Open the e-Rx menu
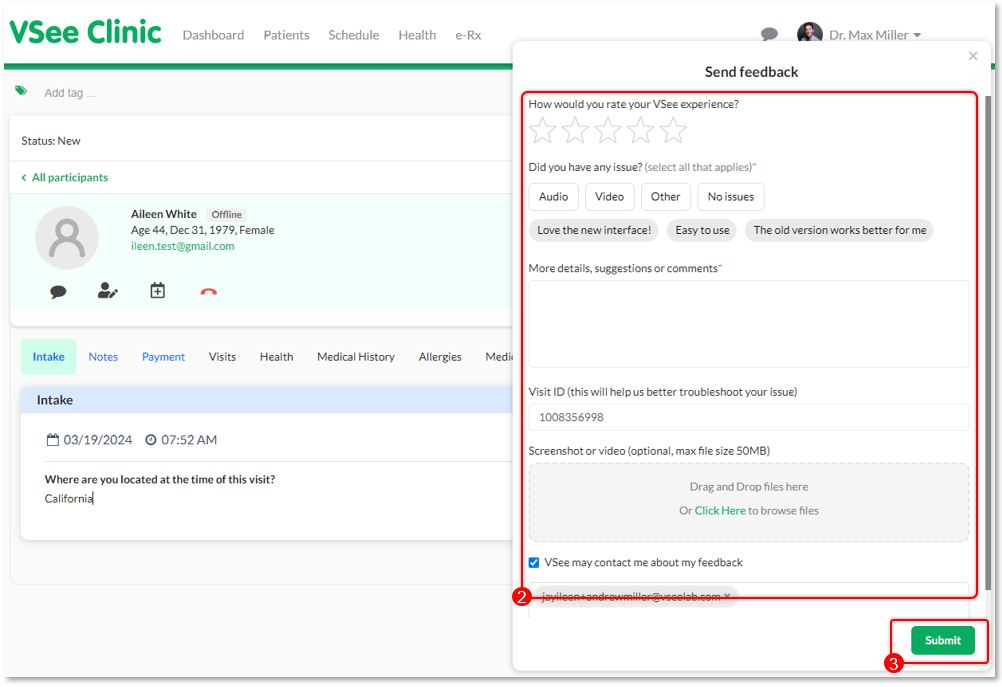The height and width of the screenshot is (687, 1002). 468,35
